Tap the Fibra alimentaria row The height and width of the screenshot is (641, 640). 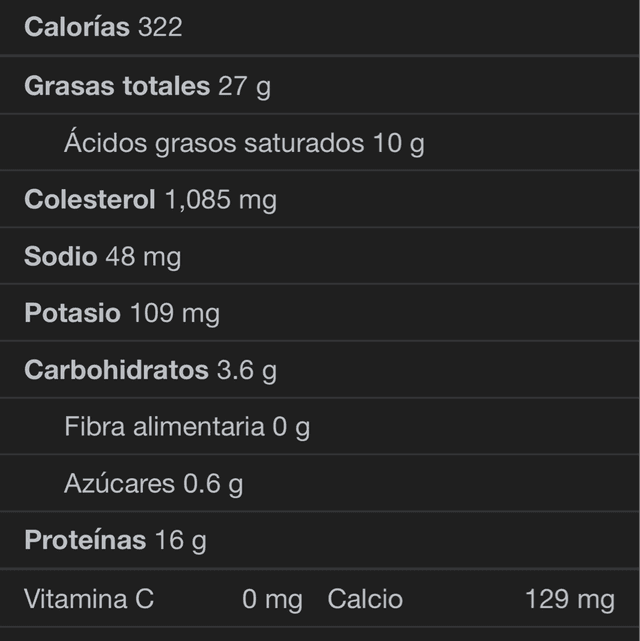[x=187, y=428]
